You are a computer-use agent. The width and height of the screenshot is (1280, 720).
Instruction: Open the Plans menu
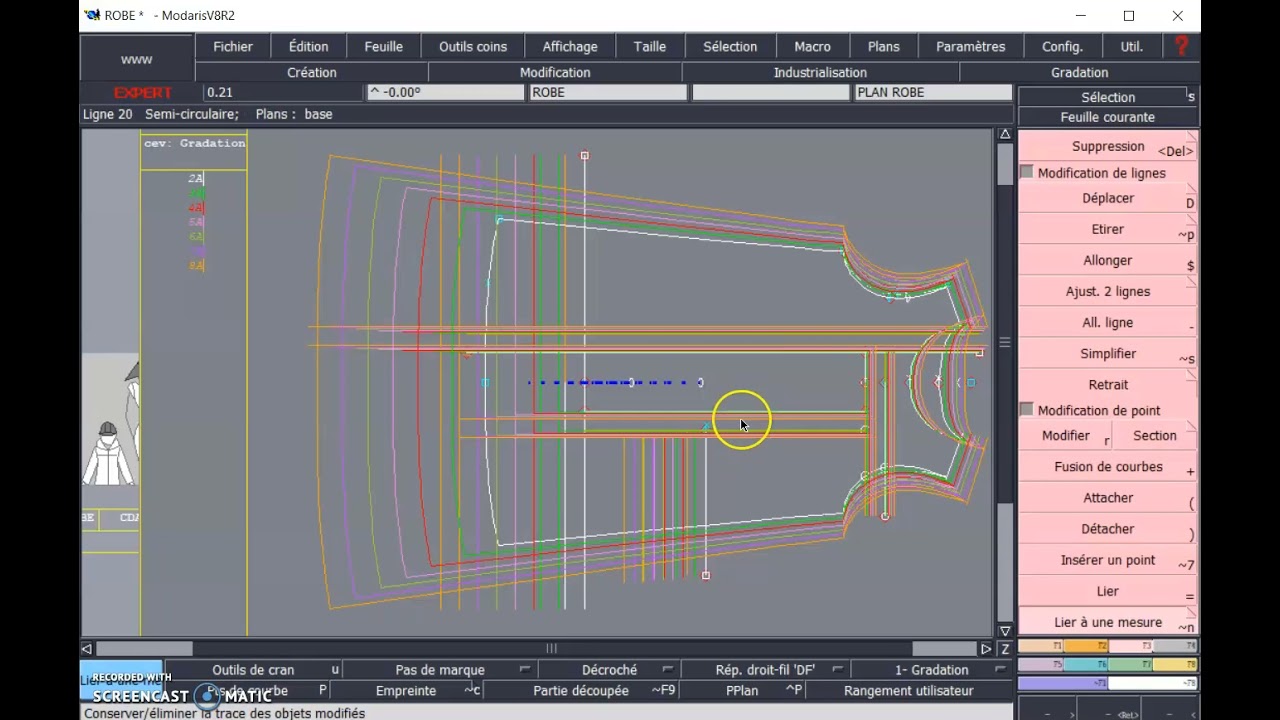[x=884, y=47]
